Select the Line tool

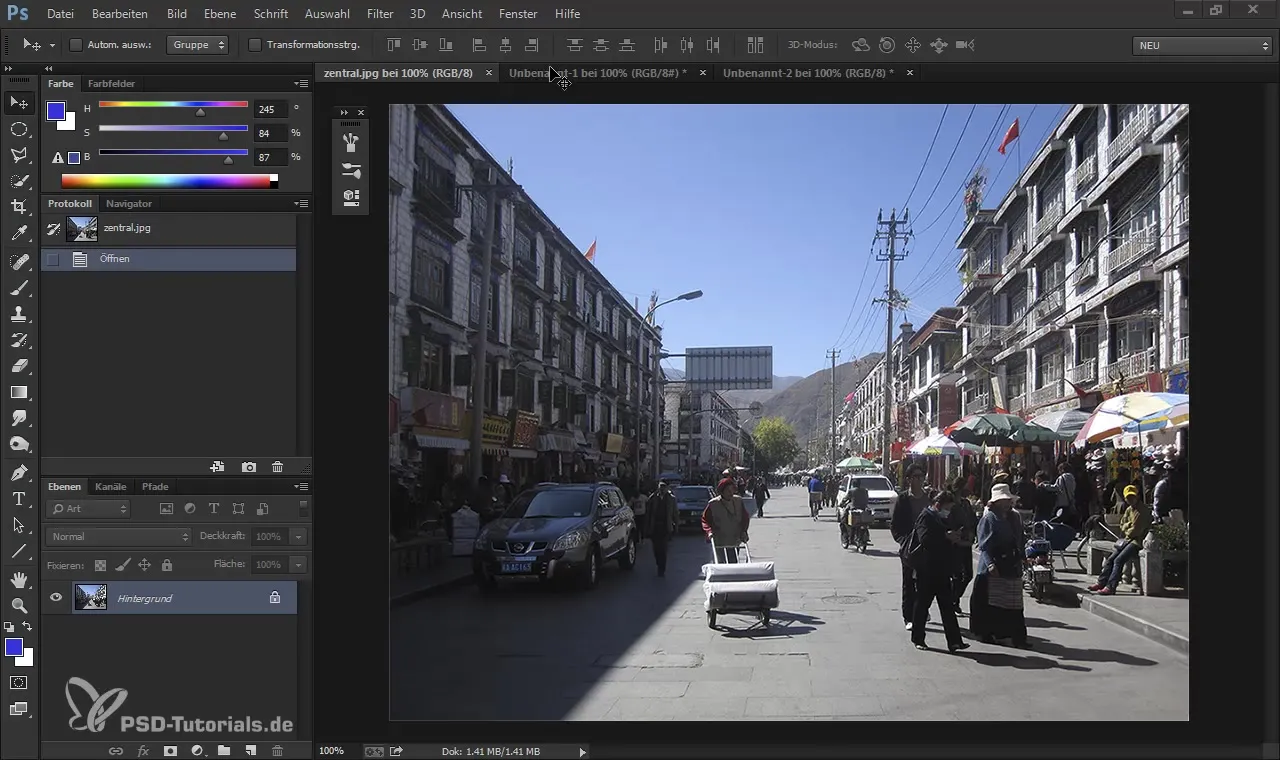point(19,551)
